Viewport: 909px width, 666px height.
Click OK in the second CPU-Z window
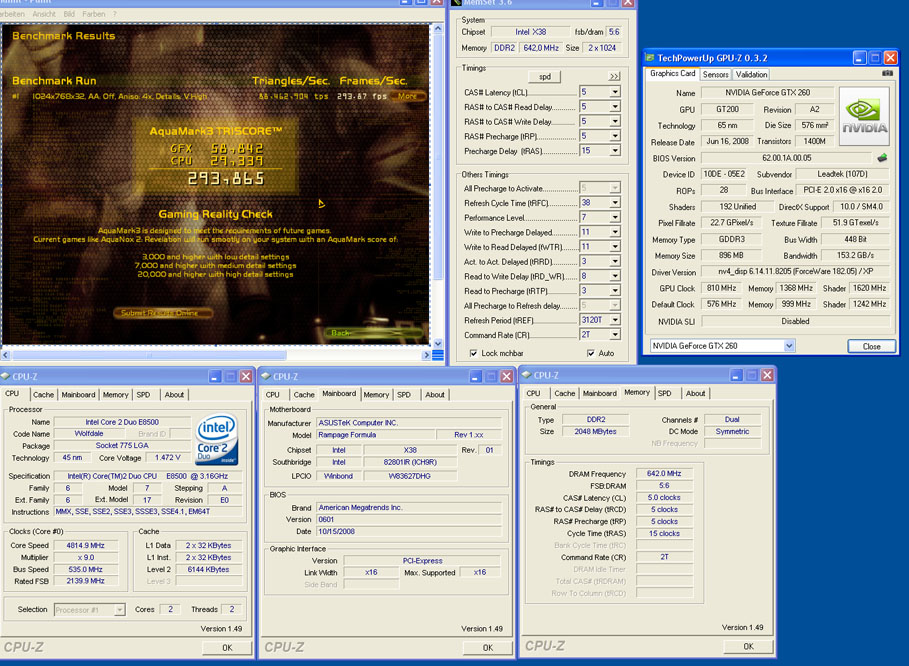(488, 647)
